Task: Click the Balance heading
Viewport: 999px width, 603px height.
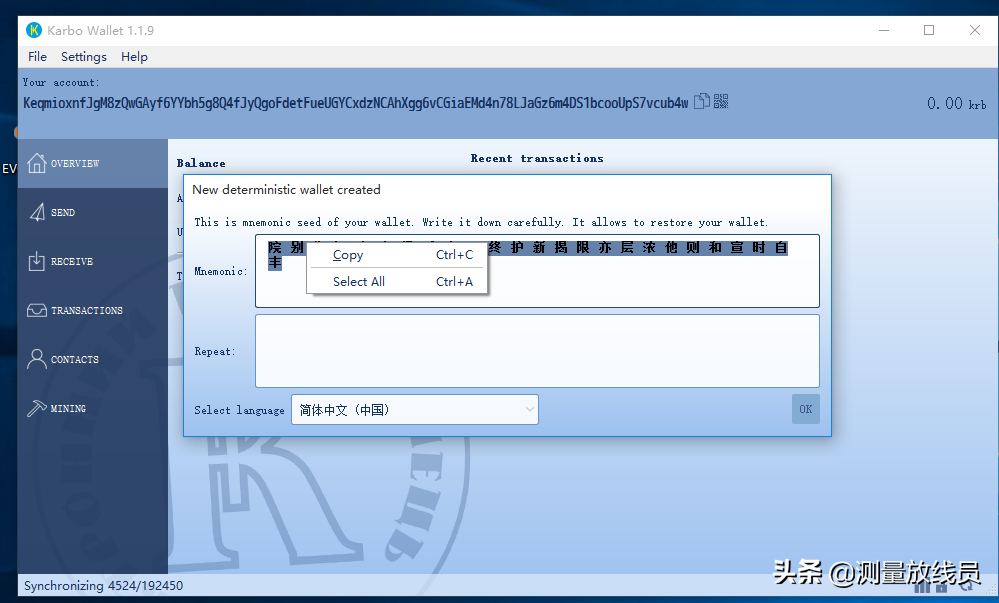Action: 201,163
